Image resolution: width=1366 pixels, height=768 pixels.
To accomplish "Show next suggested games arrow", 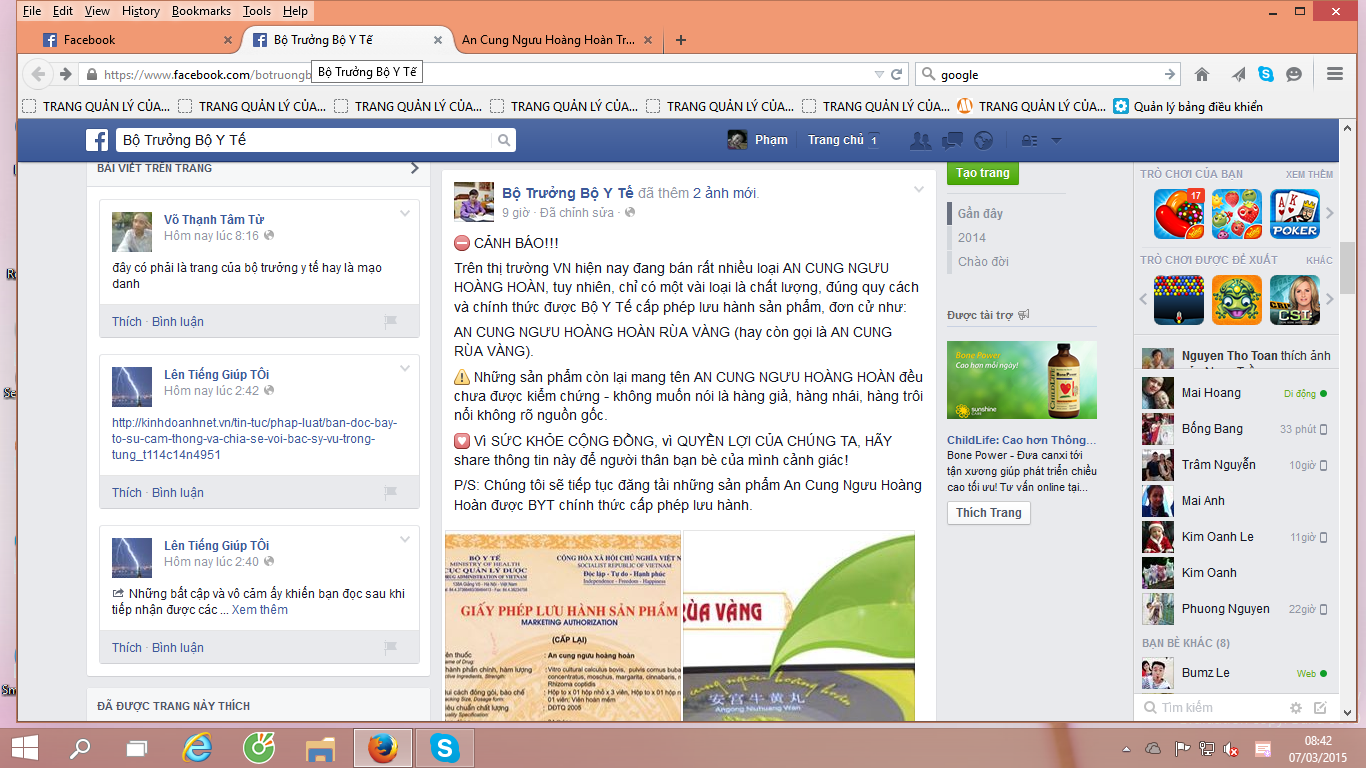I will pyautogui.click(x=1330, y=299).
